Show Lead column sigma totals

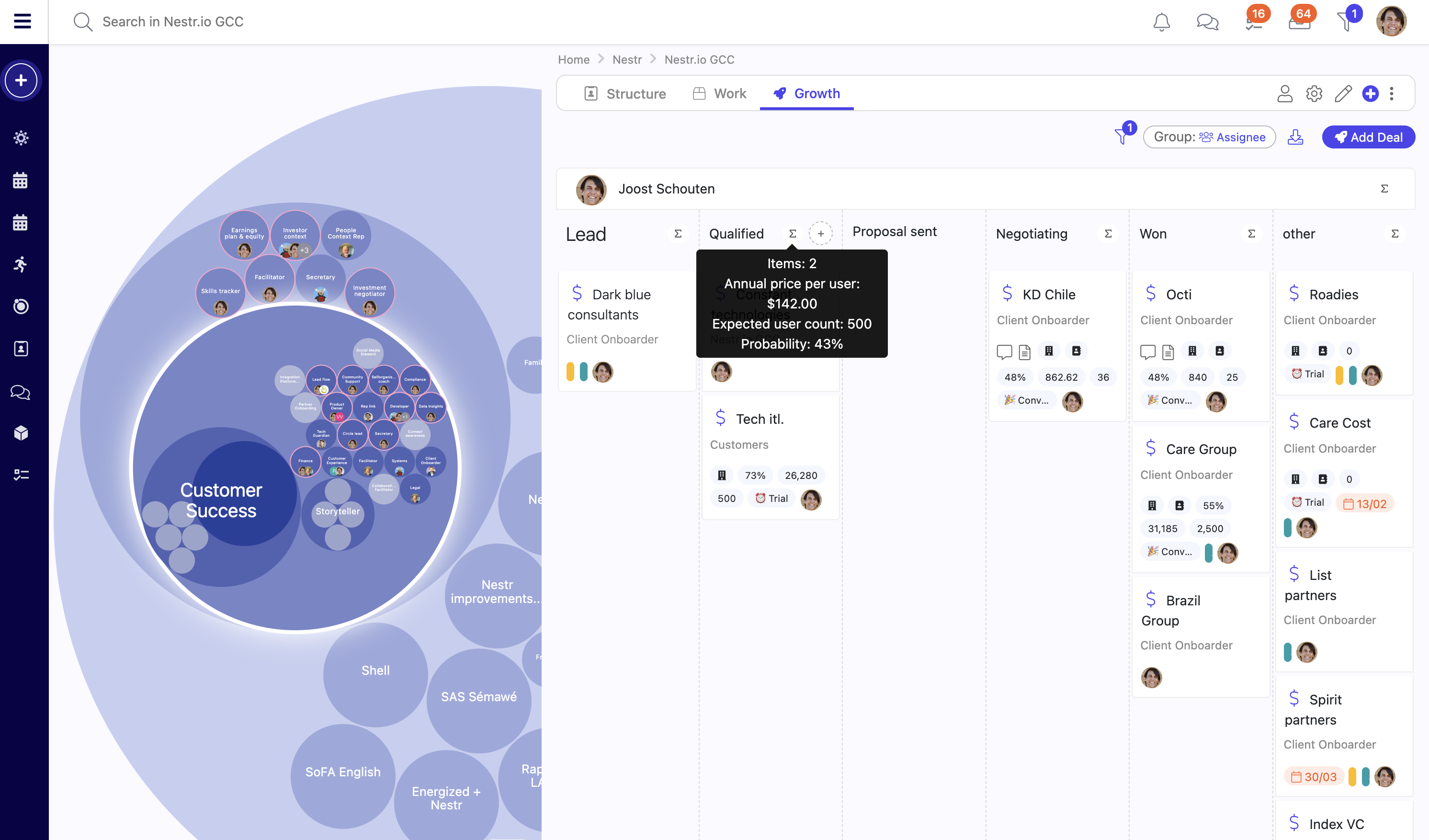pyautogui.click(x=678, y=234)
